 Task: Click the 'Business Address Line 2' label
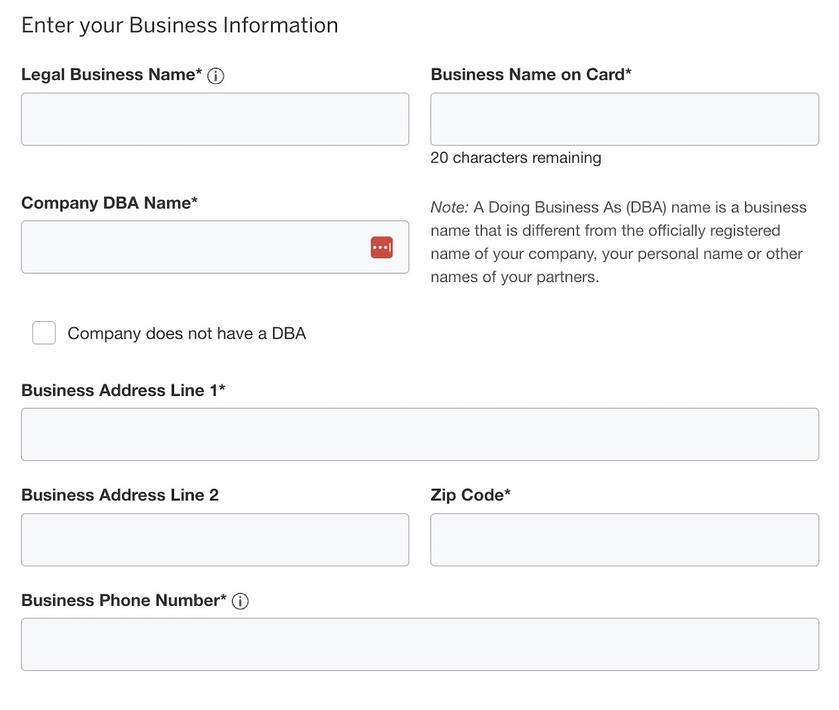[120, 495]
